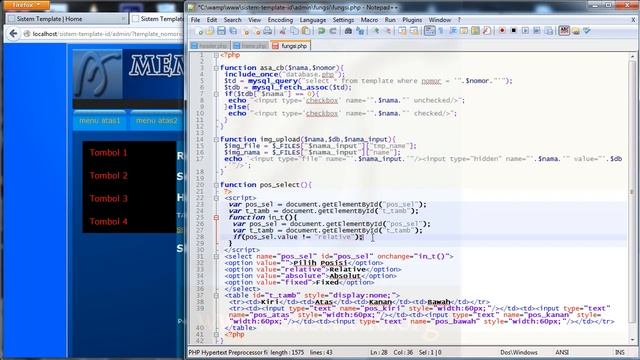The height and width of the screenshot is (360, 640).
Task: Click the Dos\Windows status entry
Action: [x=519, y=352]
